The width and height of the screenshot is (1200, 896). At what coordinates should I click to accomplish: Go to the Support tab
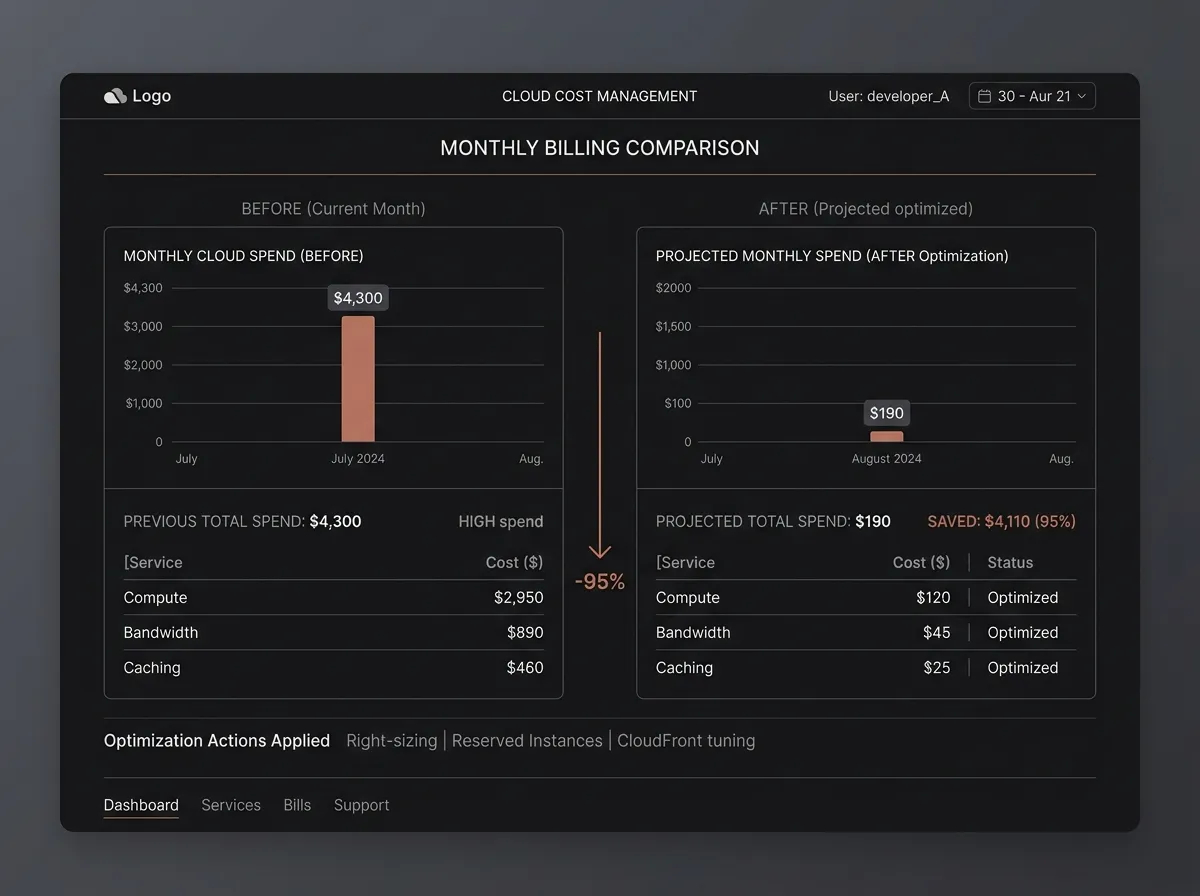click(362, 805)
